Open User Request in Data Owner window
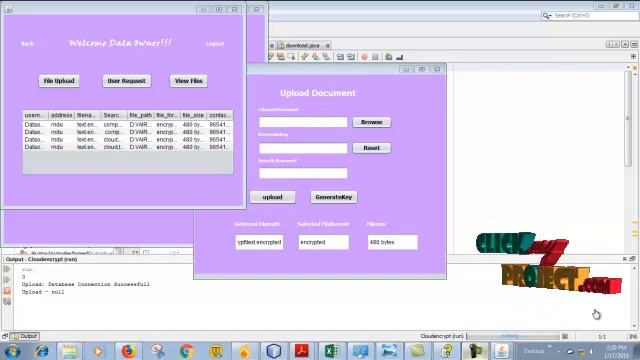 pos(127,81)
